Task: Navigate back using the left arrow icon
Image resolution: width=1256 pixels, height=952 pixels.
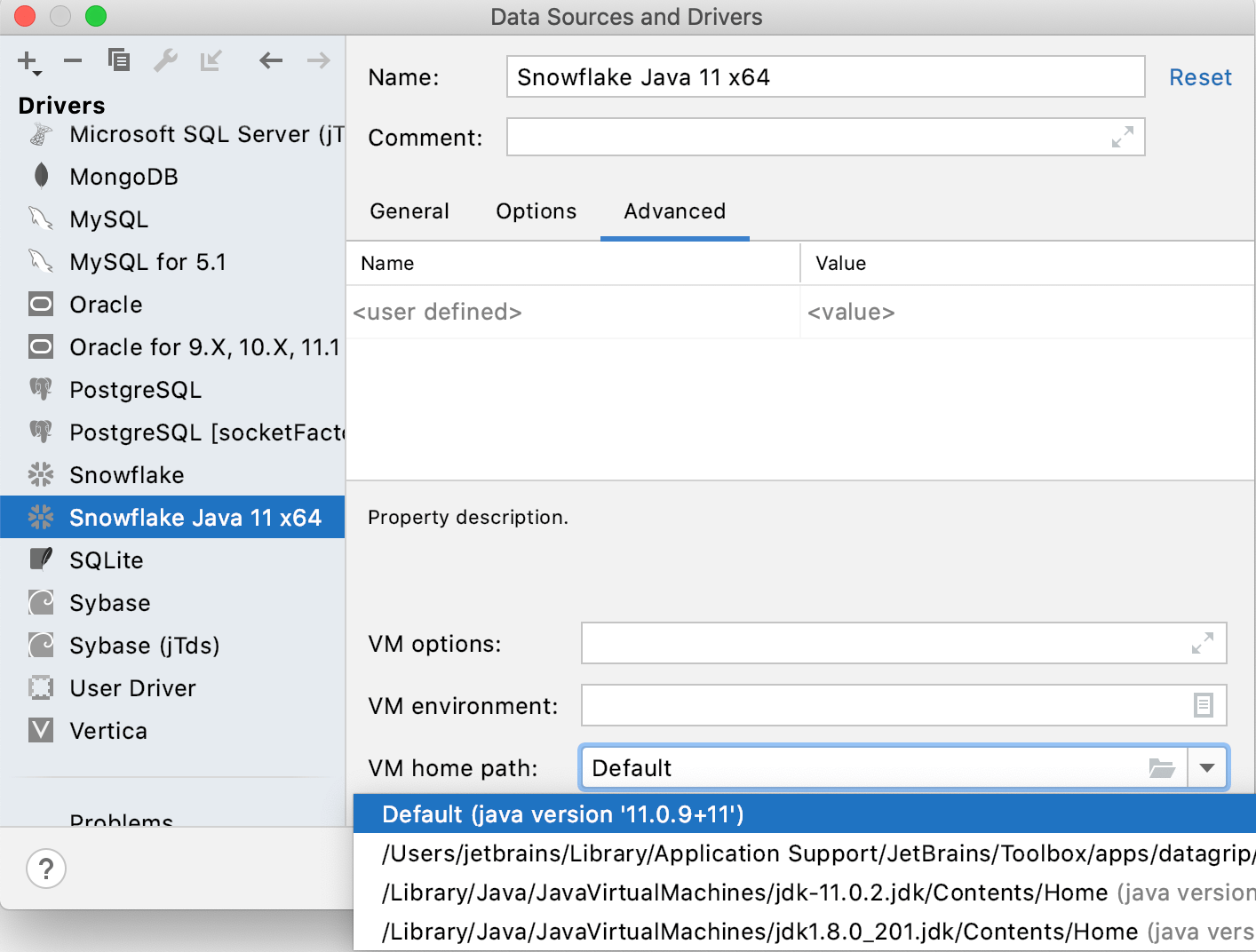Action: 270,60
